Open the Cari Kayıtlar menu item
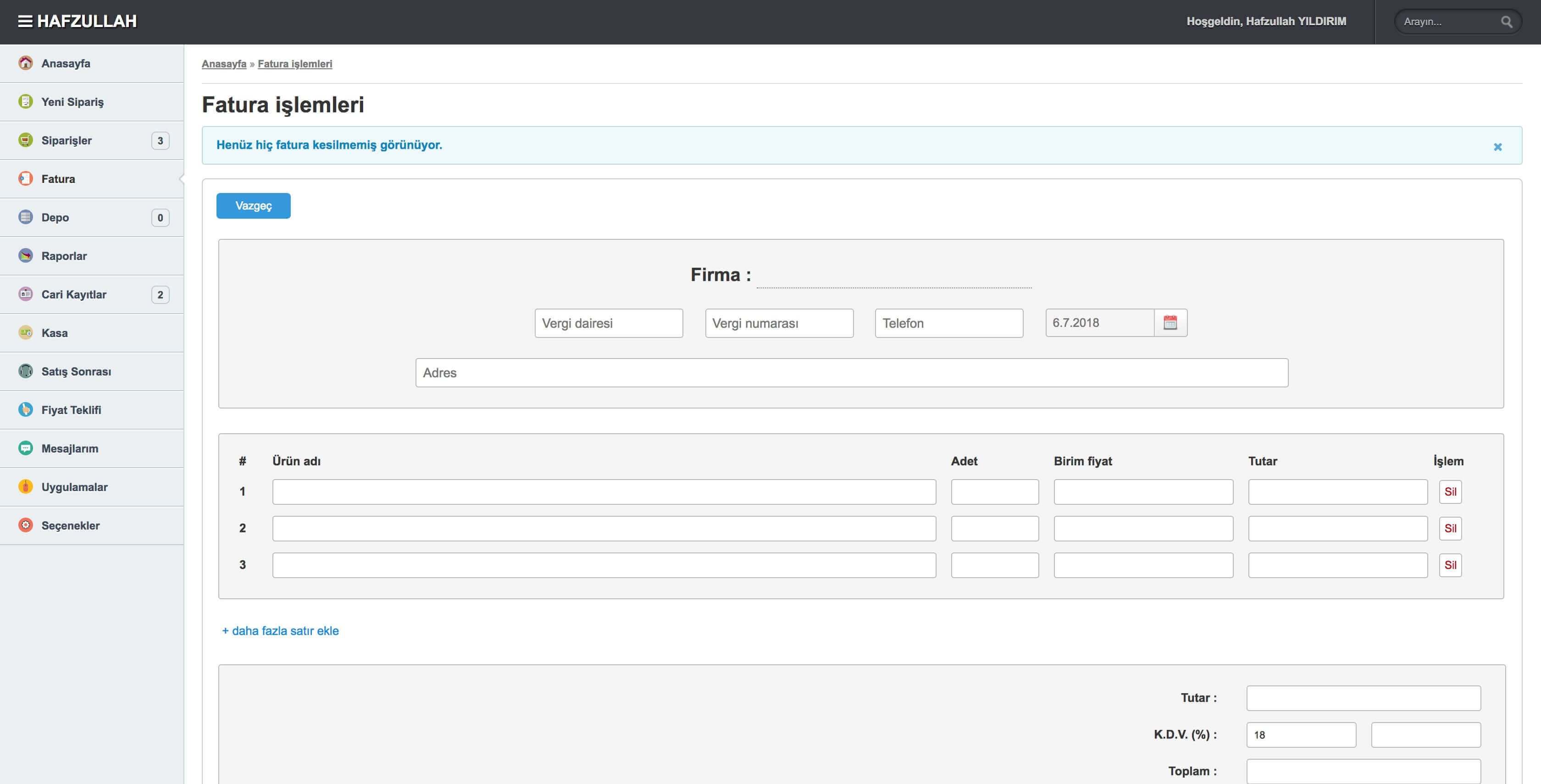Screen dimensions: 1541x784 click(x=73, y=294)
